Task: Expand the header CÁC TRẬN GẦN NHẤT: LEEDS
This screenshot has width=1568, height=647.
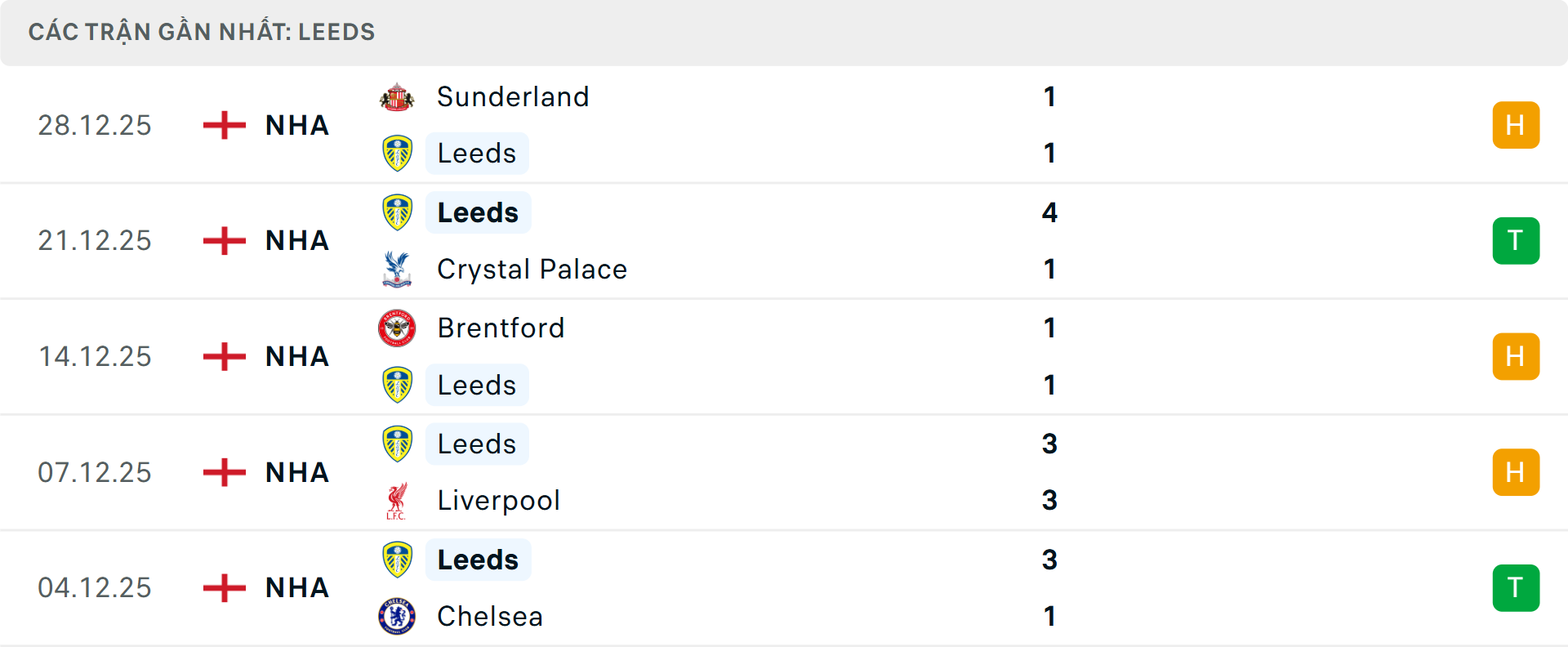Action: [x=201, y=32]
